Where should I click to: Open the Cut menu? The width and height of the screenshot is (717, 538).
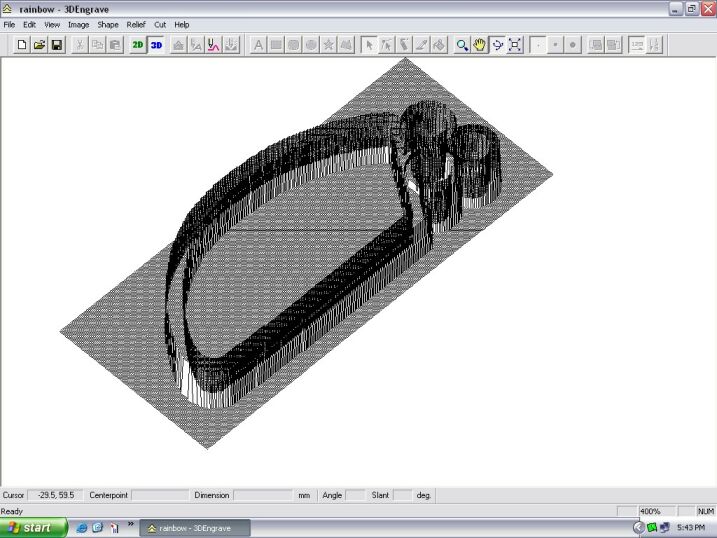[x=160, y=24]
